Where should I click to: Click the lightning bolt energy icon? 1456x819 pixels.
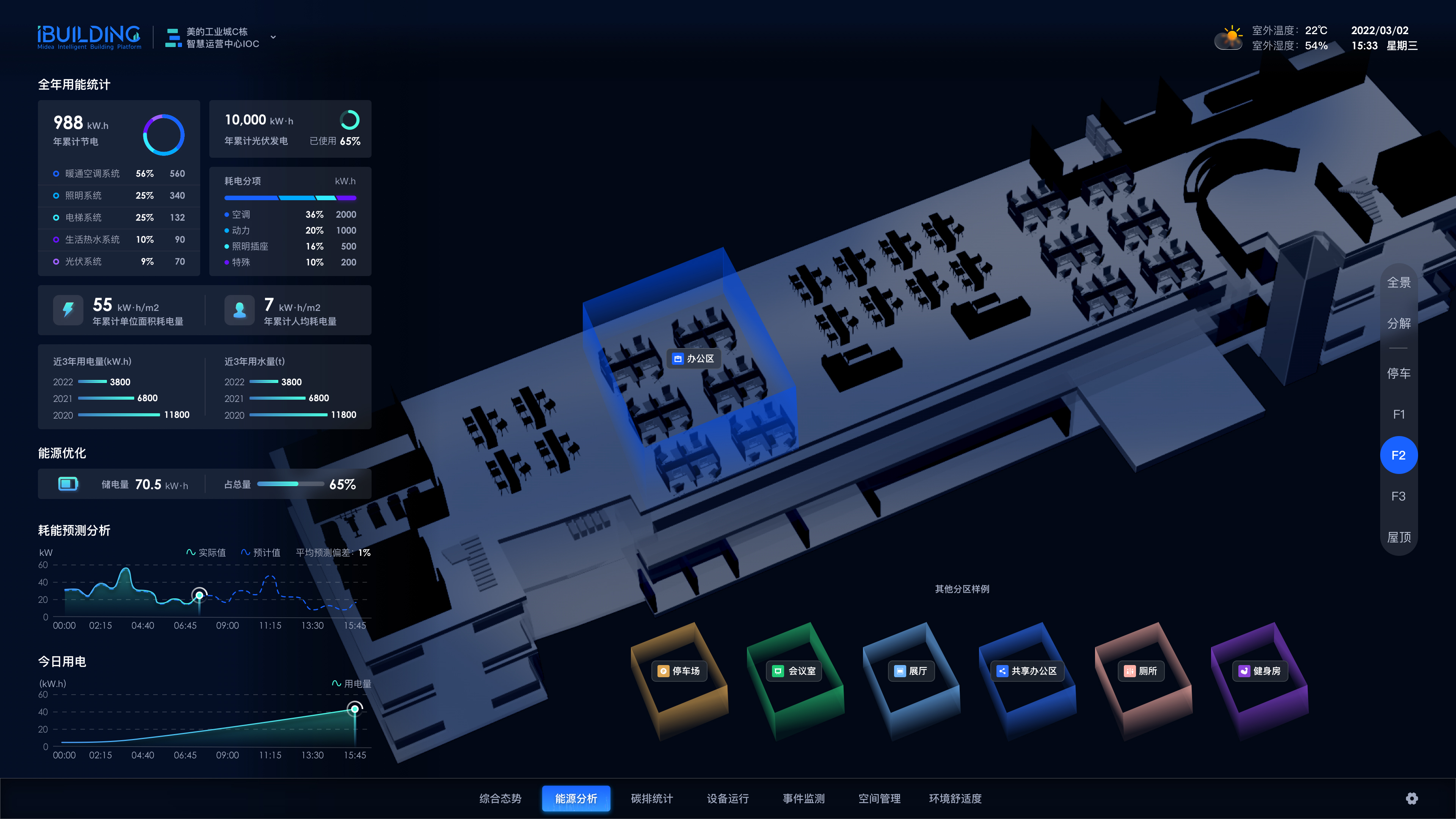point(68,310)
